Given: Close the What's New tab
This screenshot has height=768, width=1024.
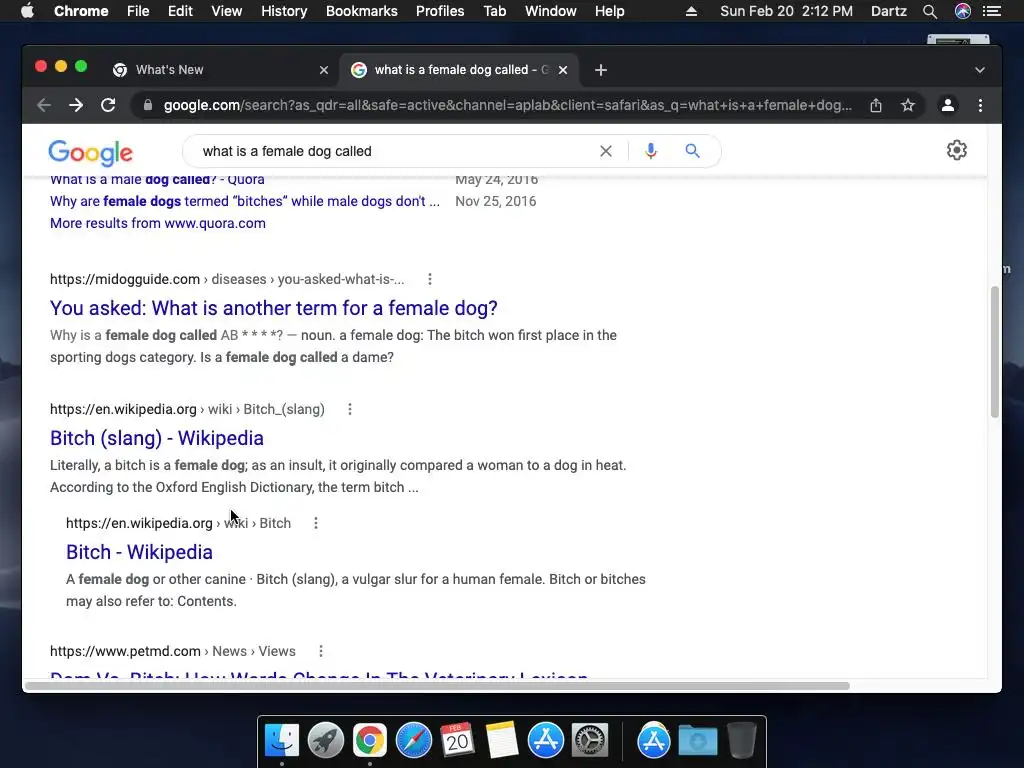Looking at the screenshot, I should click(x=324, y=70).
